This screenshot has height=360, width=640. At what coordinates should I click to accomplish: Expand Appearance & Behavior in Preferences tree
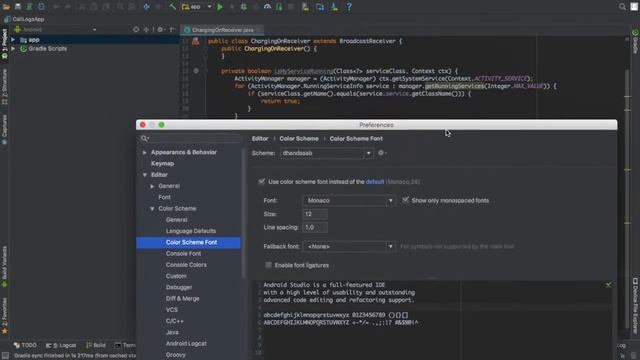[144, 152]
